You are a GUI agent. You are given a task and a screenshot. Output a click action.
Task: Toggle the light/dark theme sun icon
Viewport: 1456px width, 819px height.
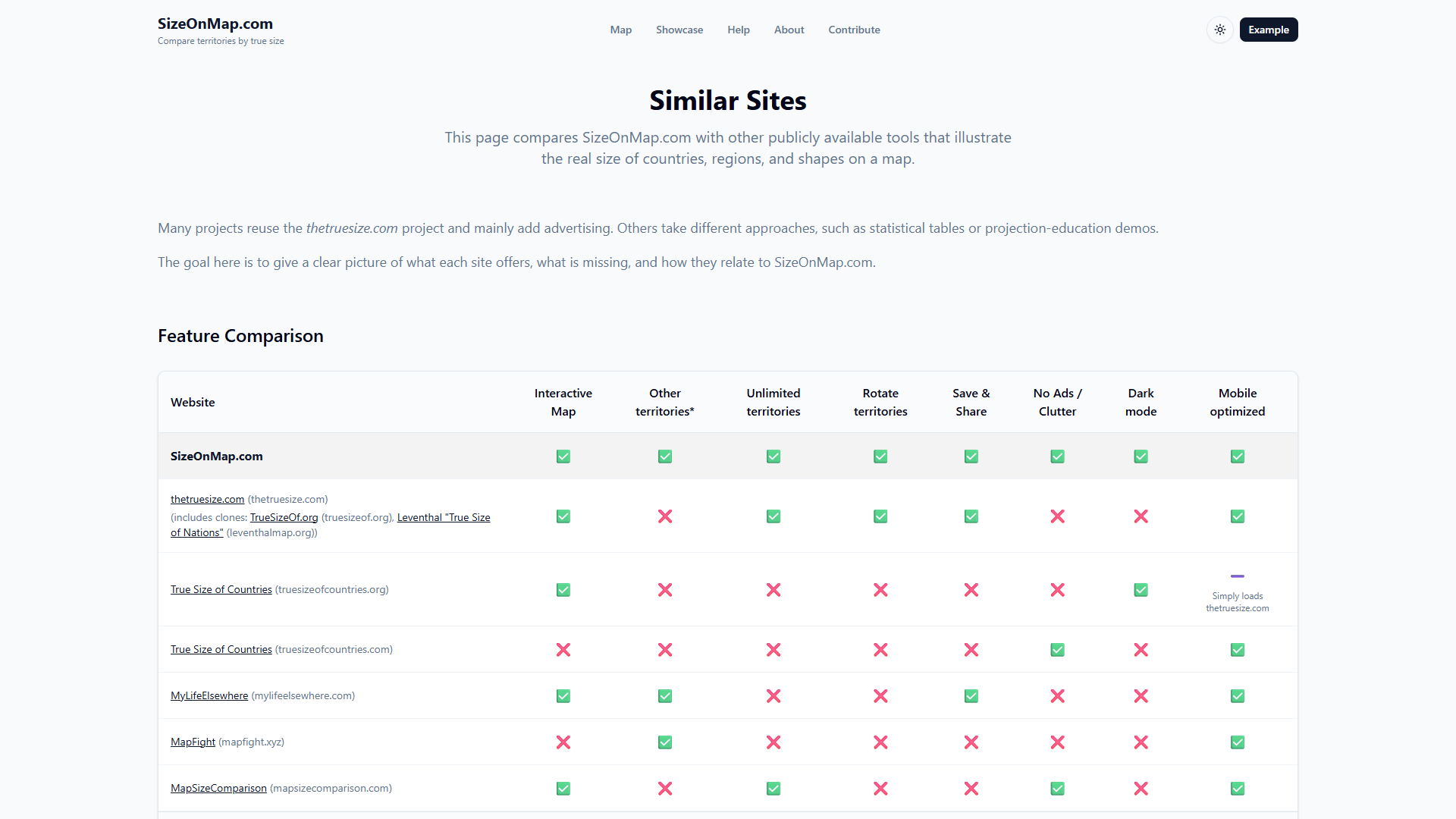1219,30
